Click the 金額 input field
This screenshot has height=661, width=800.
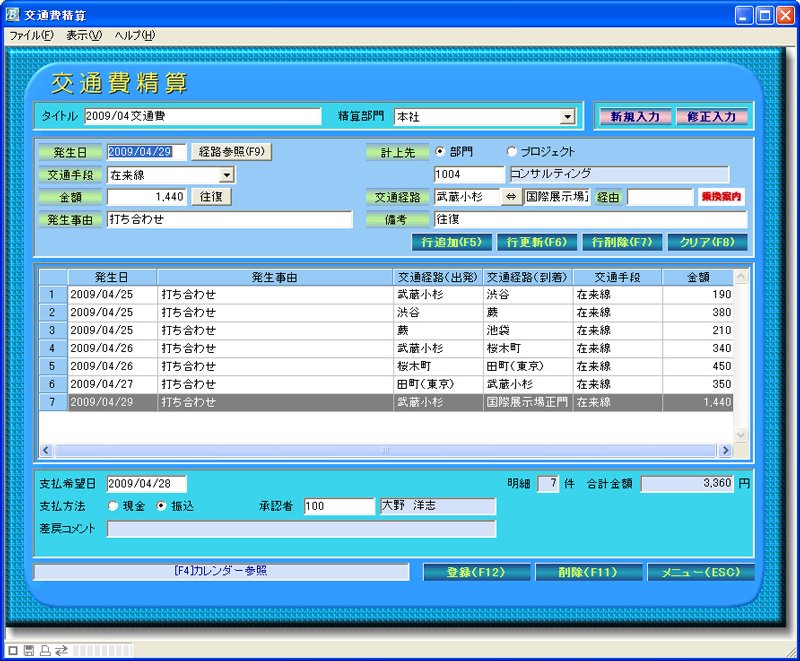tap(147, 197)
